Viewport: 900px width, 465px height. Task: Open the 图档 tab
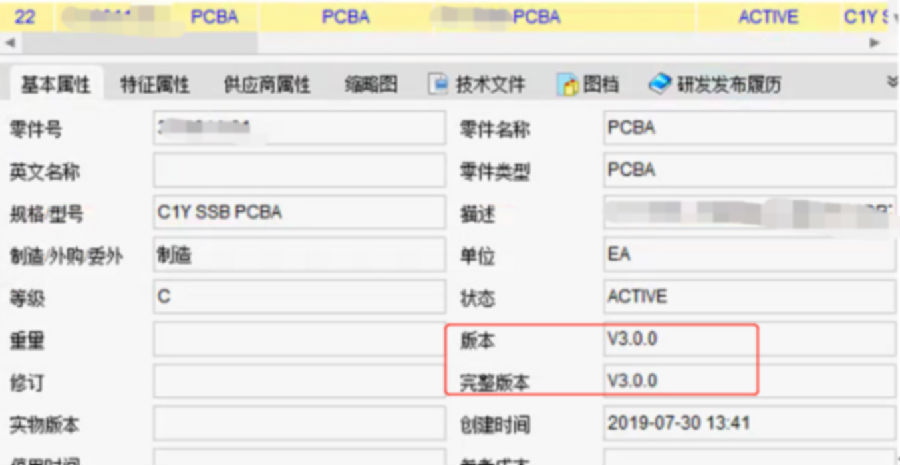589,86
